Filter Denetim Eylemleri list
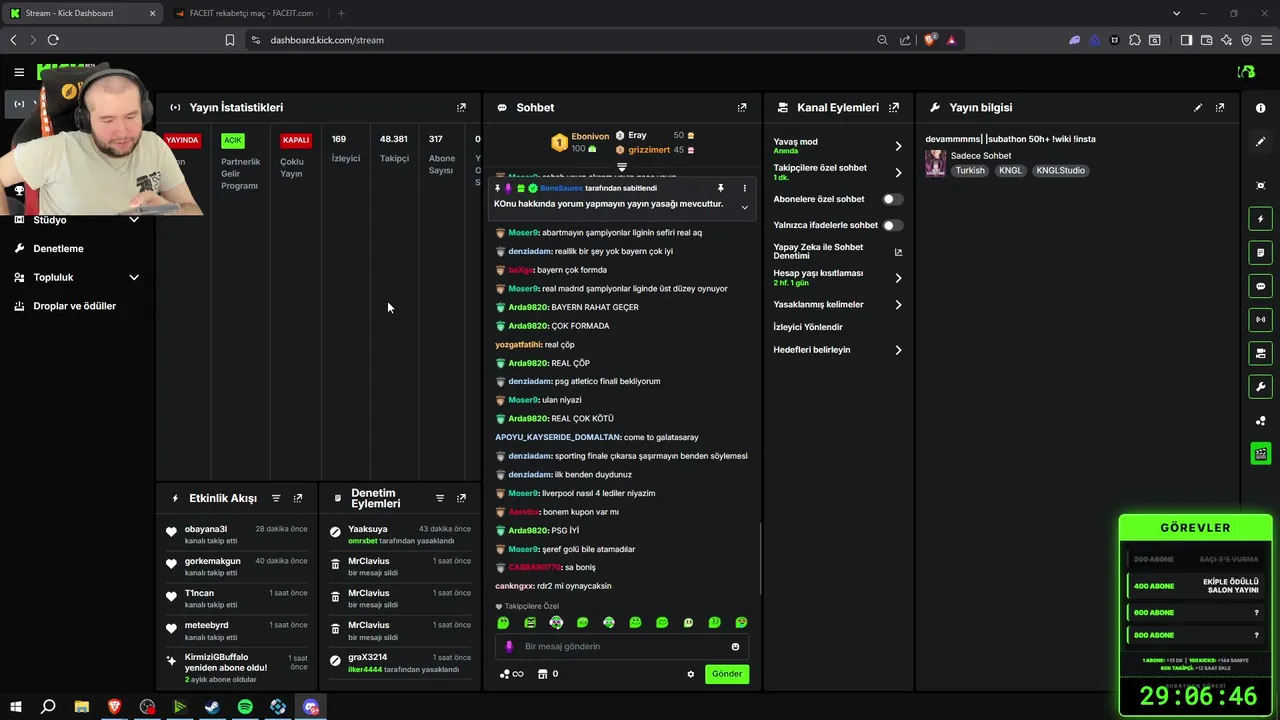 (439, 498)
